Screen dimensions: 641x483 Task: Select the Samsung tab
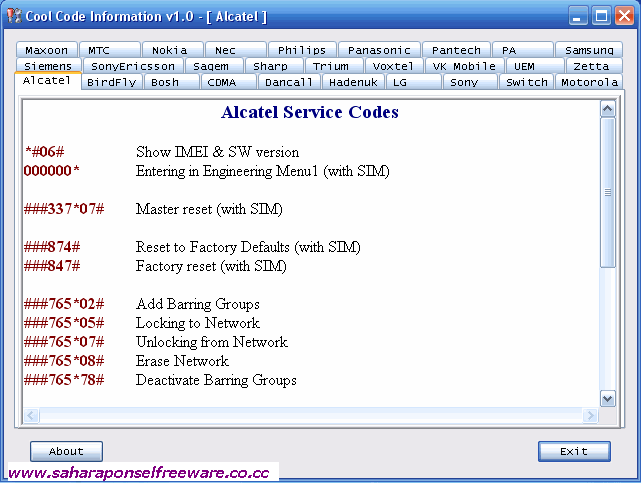click(x=589, y=50)
